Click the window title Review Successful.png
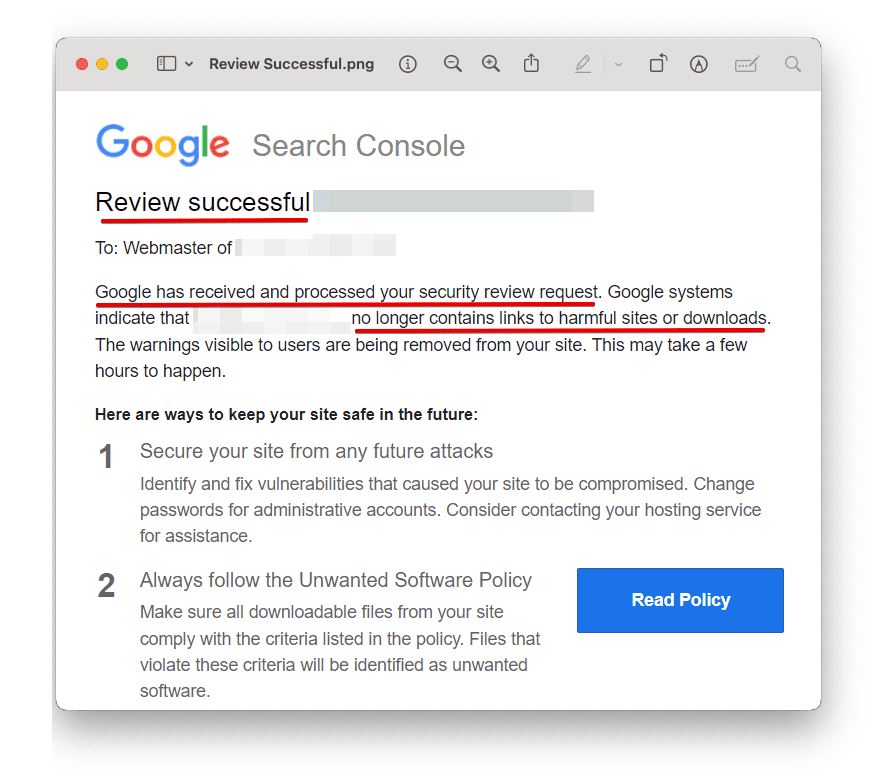The width and height of the screenshot is (877, 784). pos(291,64)
